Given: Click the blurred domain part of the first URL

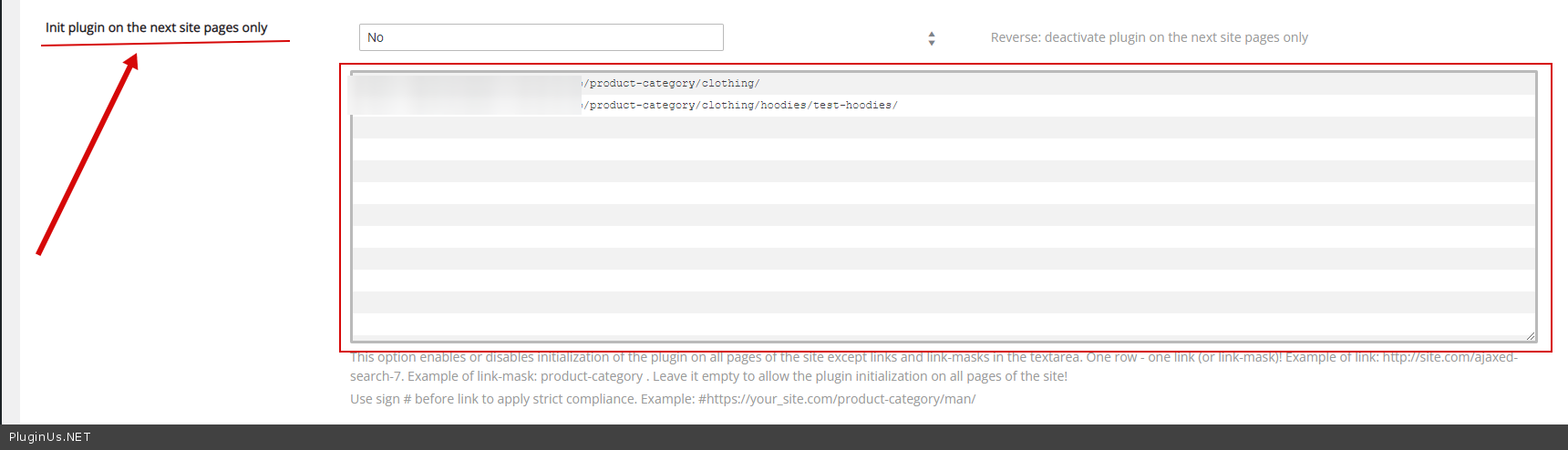Looking at the screenshot, I should coord(465,84).
